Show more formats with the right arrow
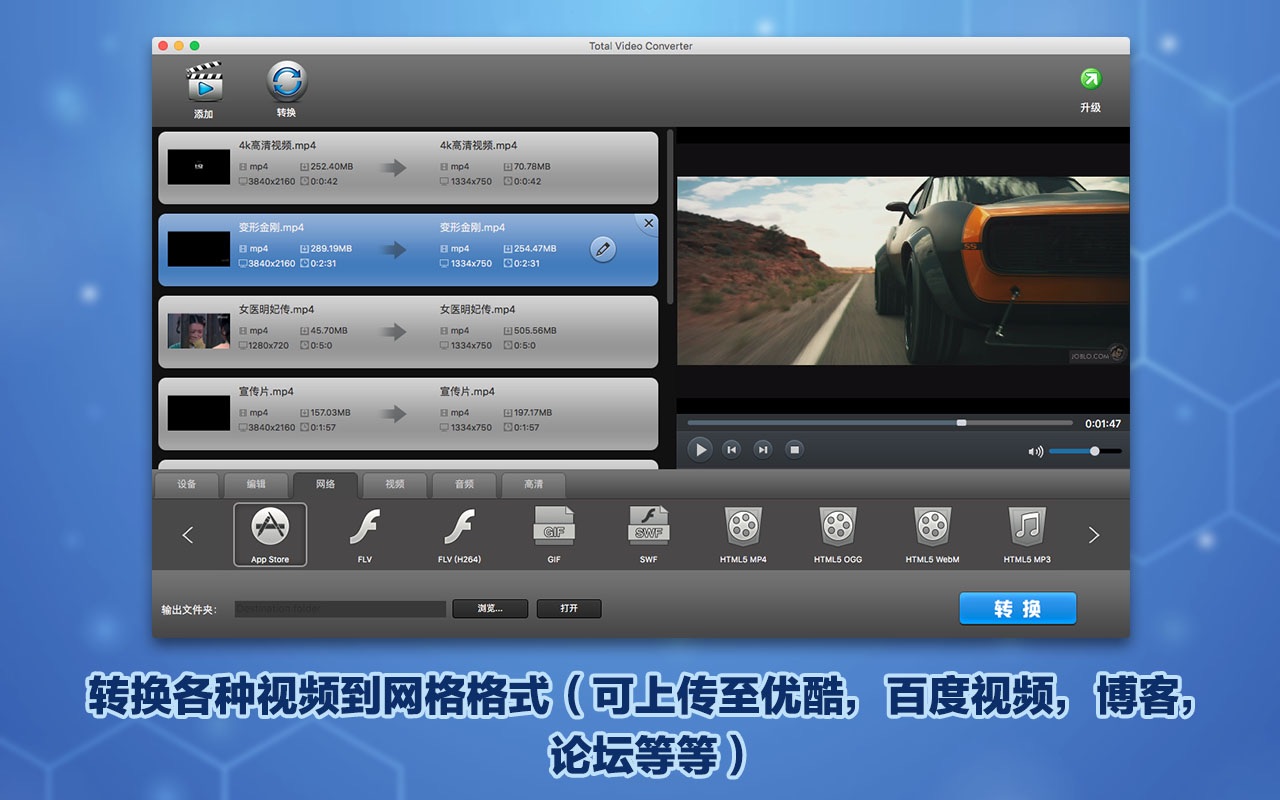The width and height of the screenshot is (1280, 800). tap(1094, 535)
